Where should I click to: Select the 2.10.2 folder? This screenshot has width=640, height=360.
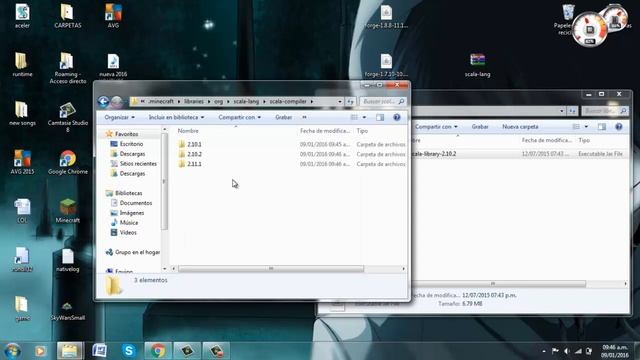pos(194,154)
